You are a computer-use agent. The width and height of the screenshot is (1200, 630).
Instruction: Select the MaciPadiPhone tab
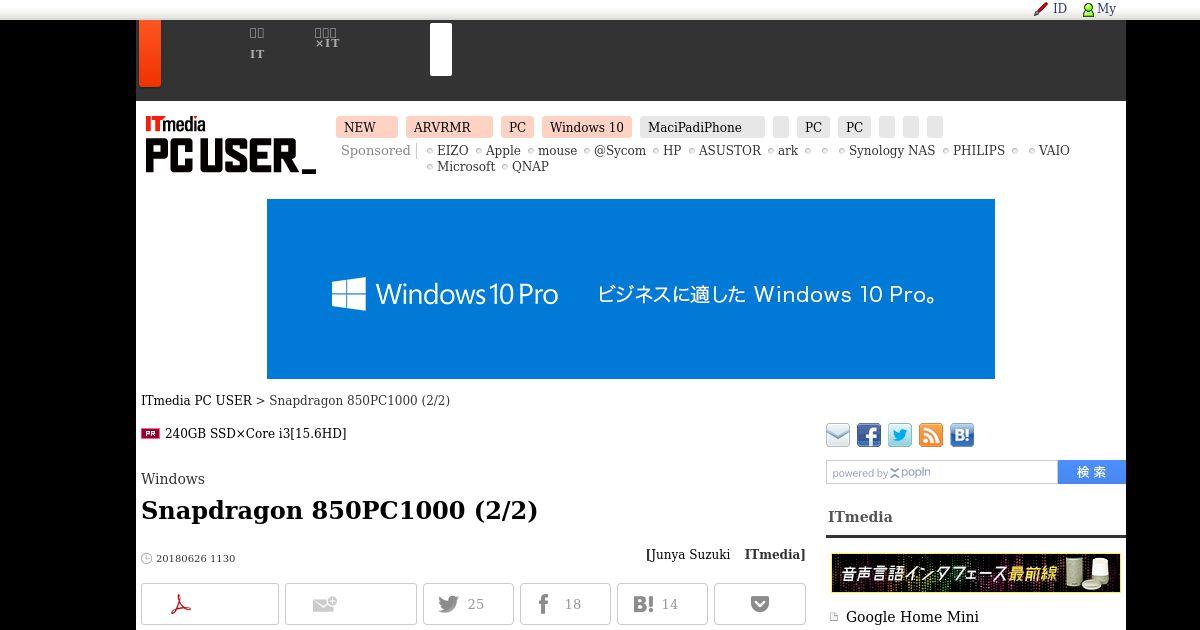click(x=702, y=127)
